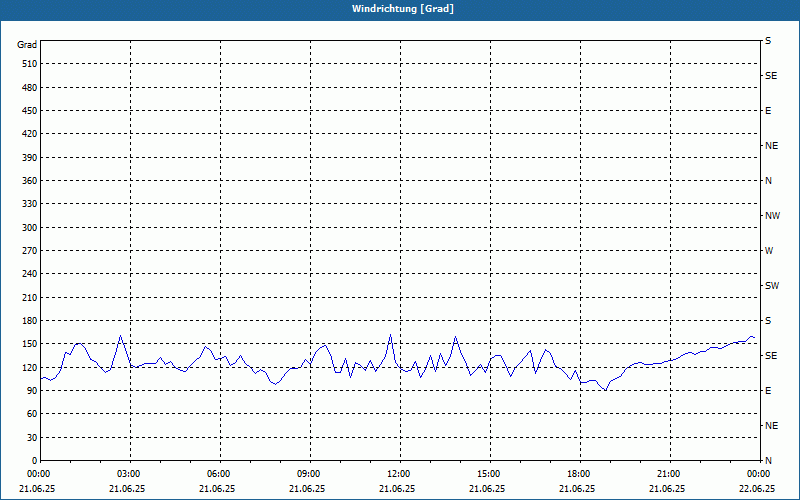Click the S compass label level with 180
Screen dimensions: 800x500
768,321
